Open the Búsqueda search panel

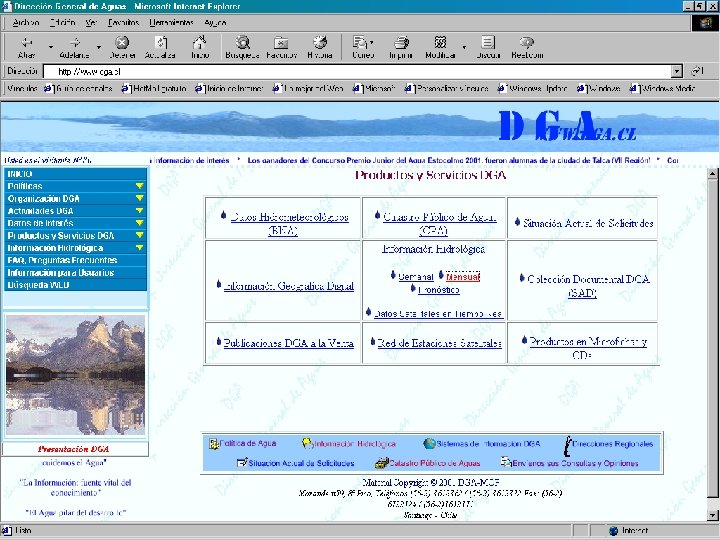point(242,47)
